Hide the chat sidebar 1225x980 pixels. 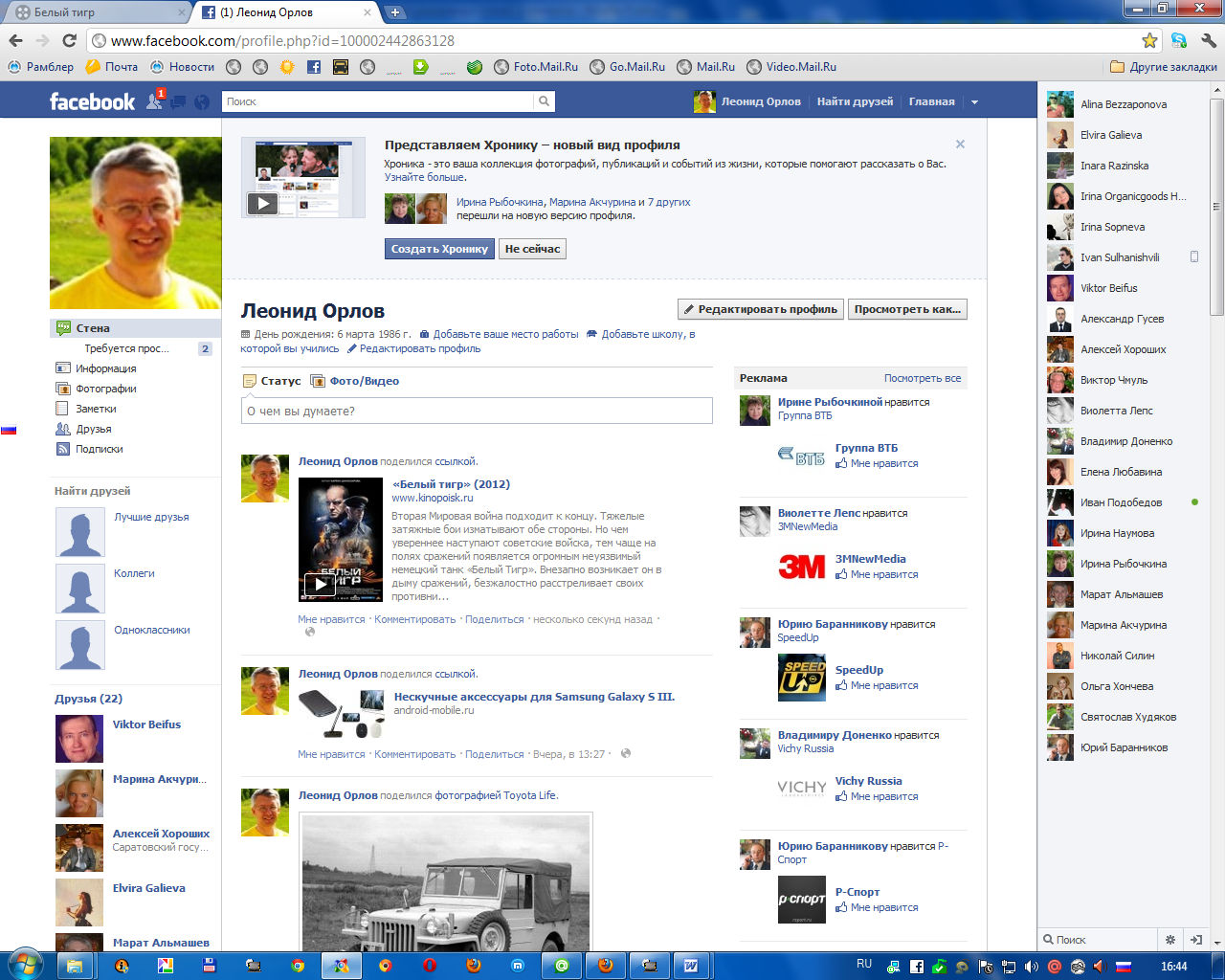coord(1196,940)
